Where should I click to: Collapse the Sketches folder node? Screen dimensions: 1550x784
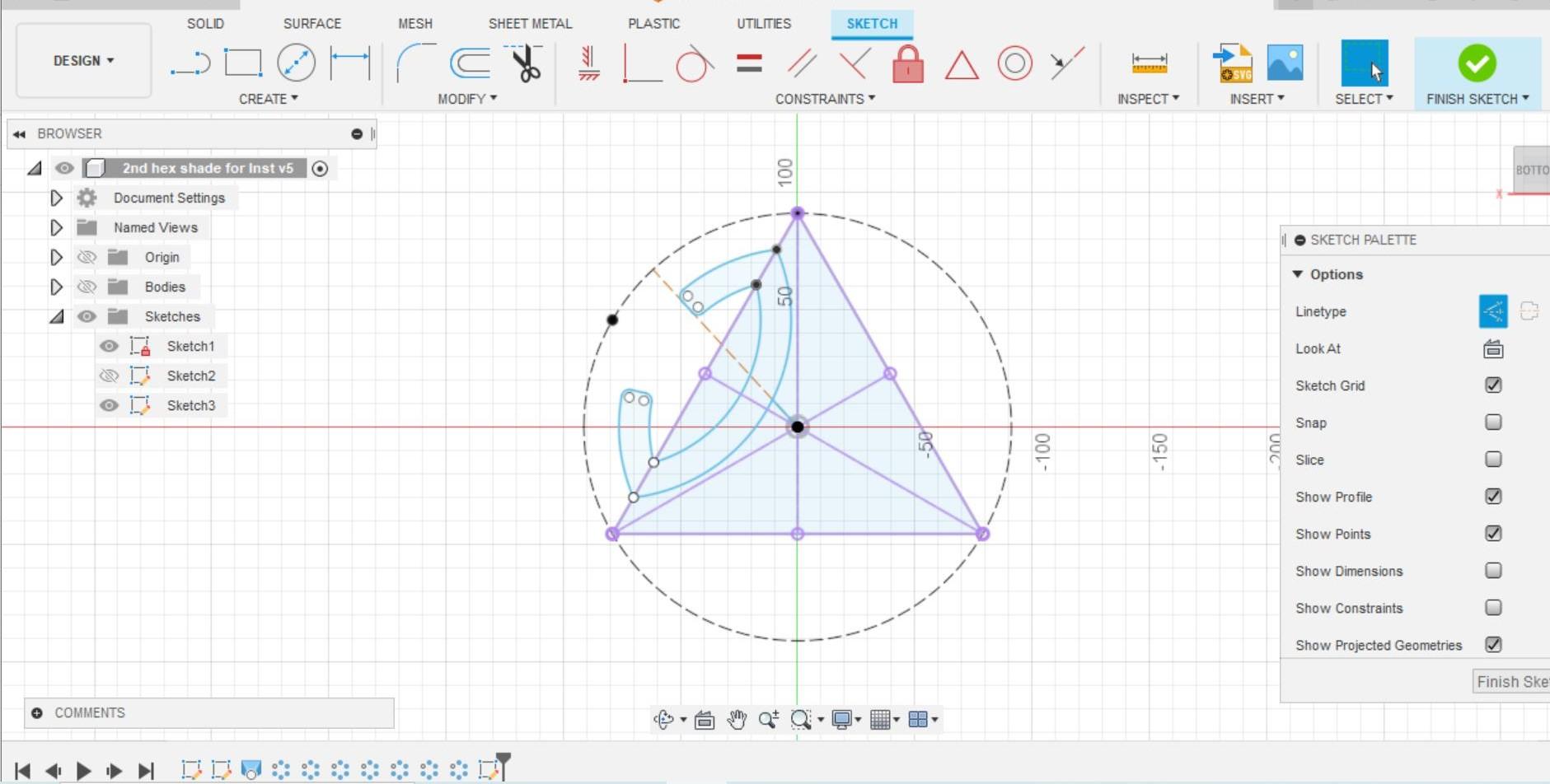pyautogui.click(x=56, y=316)
